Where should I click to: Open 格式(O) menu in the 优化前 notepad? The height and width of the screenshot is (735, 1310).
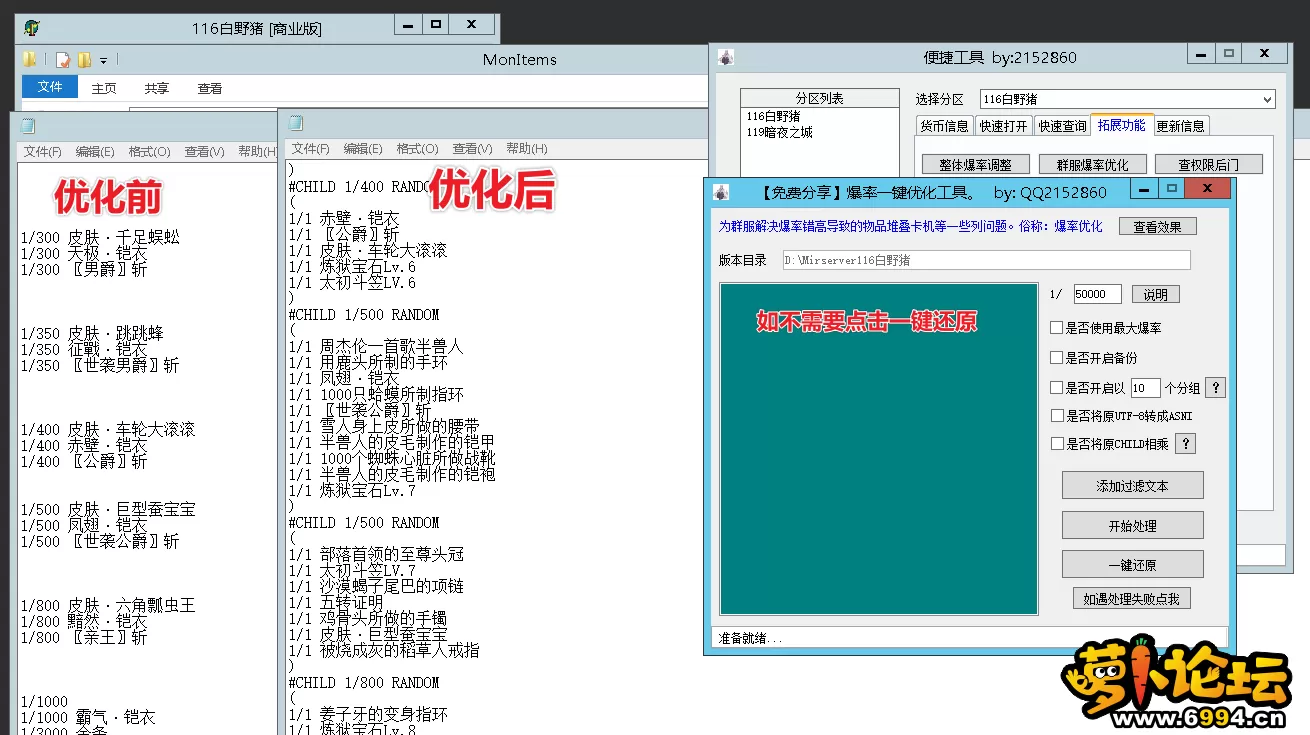149,151
